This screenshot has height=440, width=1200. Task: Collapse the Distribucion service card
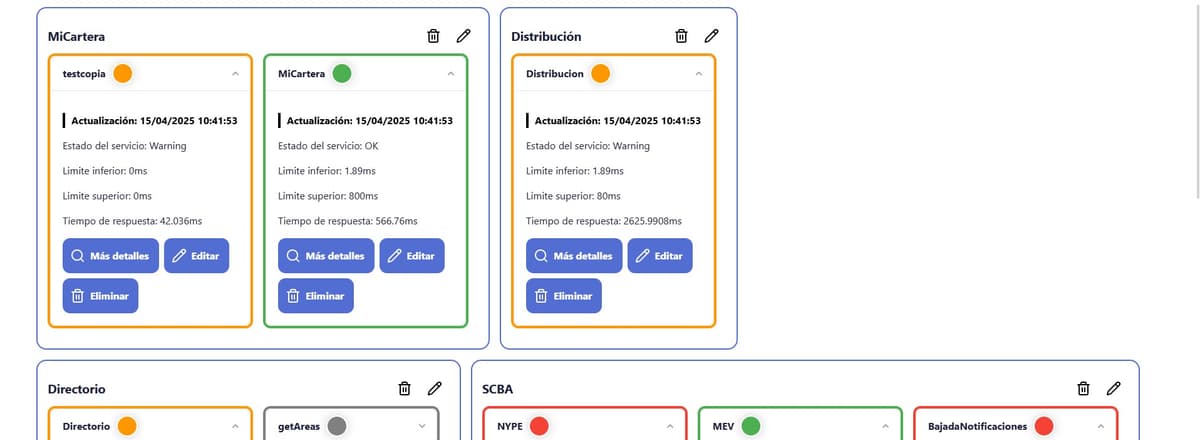coord(698,73)
